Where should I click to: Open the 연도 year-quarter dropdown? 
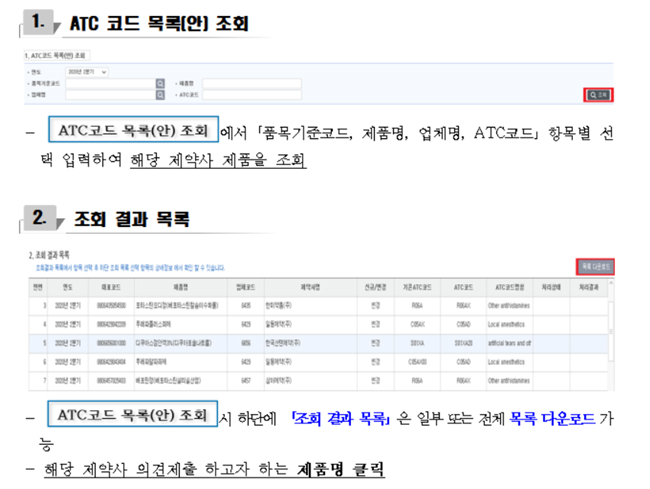[x=87, y=72]
